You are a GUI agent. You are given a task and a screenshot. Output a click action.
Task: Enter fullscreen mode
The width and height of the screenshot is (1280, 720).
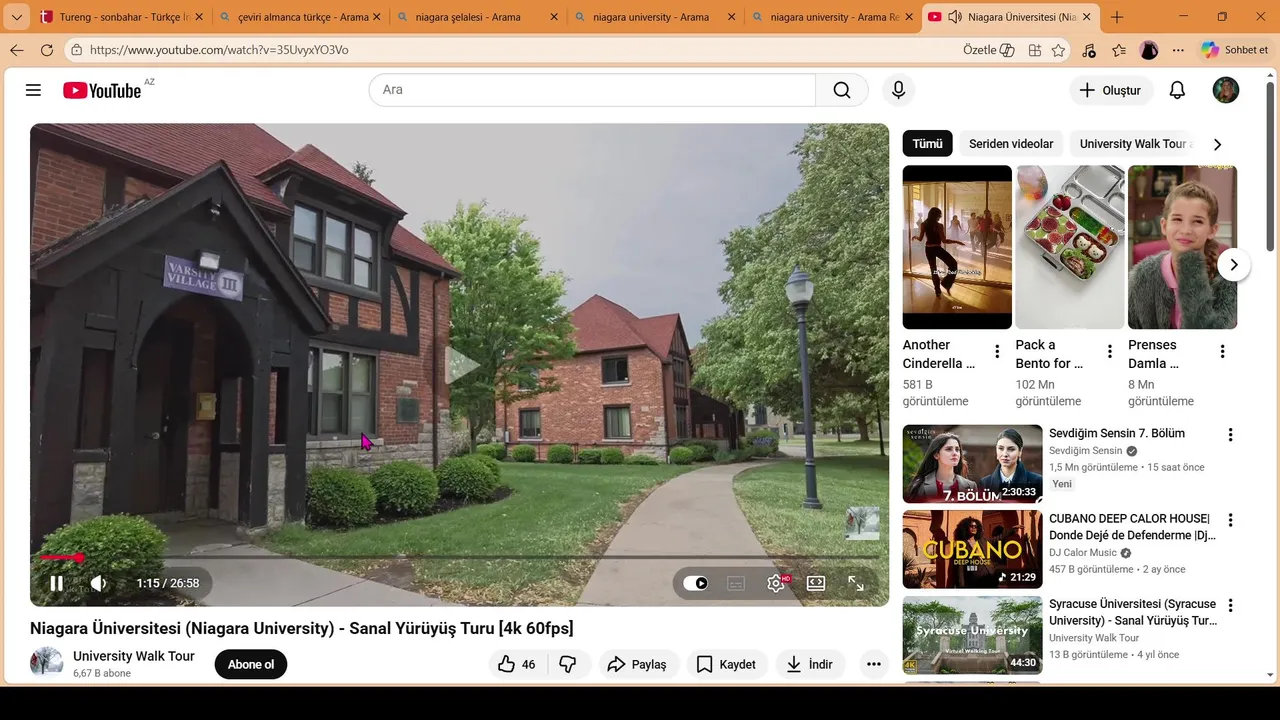(x=856, y=583)
